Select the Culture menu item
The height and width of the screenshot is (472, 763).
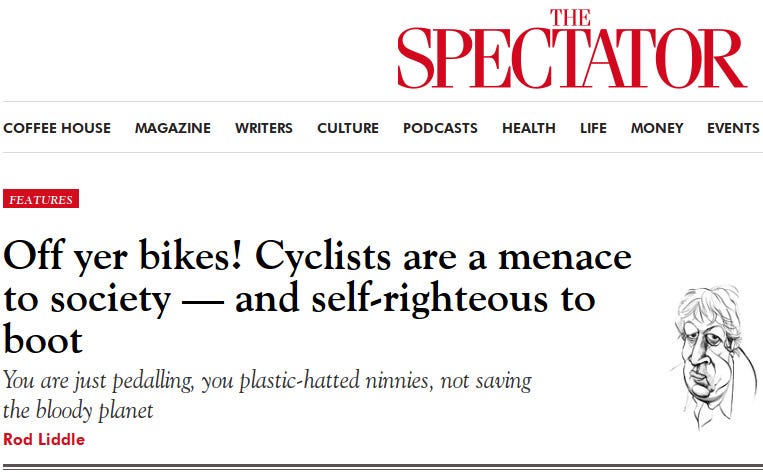point(348,128)
